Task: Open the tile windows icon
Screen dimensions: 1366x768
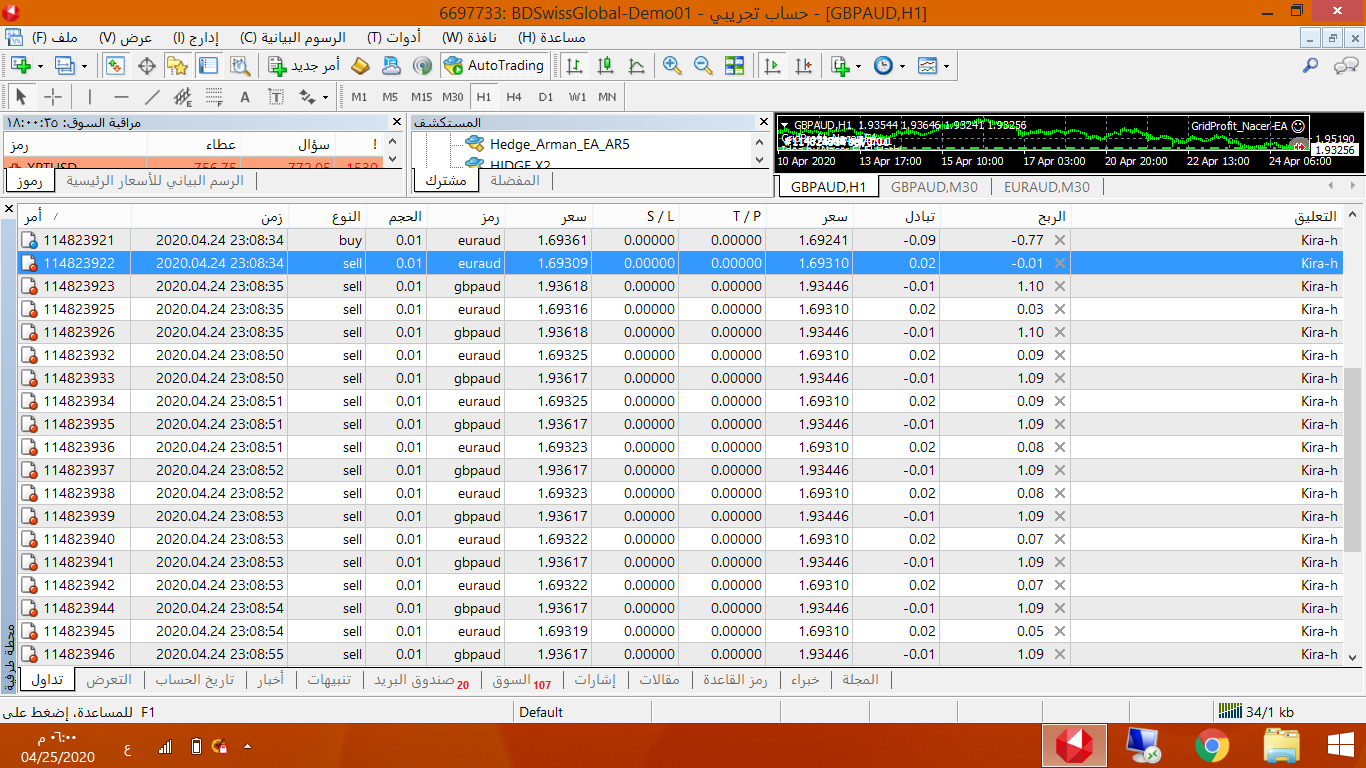Action: [x=735, y=66]
